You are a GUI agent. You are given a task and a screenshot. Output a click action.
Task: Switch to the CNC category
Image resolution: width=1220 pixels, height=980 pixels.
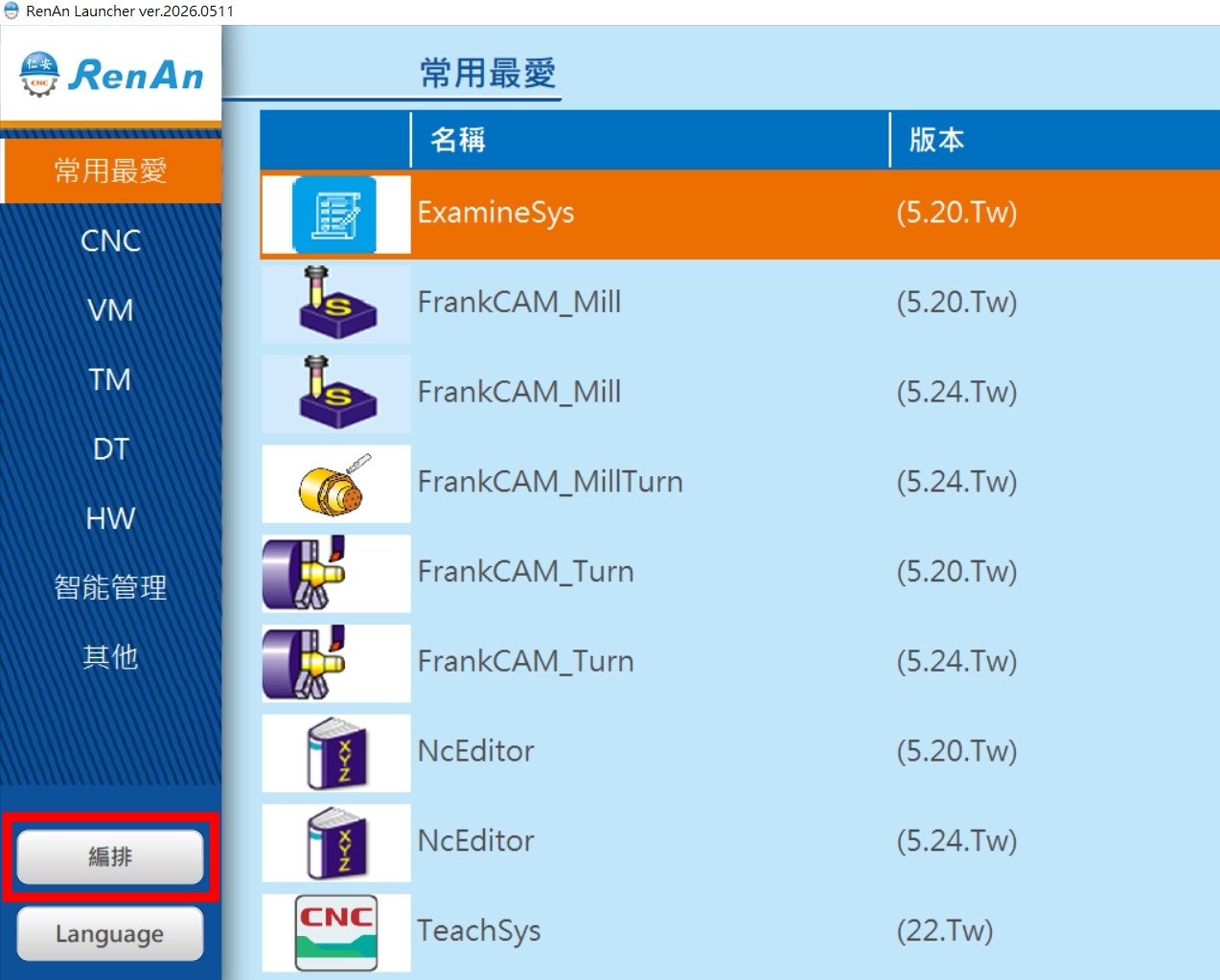click(111, 240)
